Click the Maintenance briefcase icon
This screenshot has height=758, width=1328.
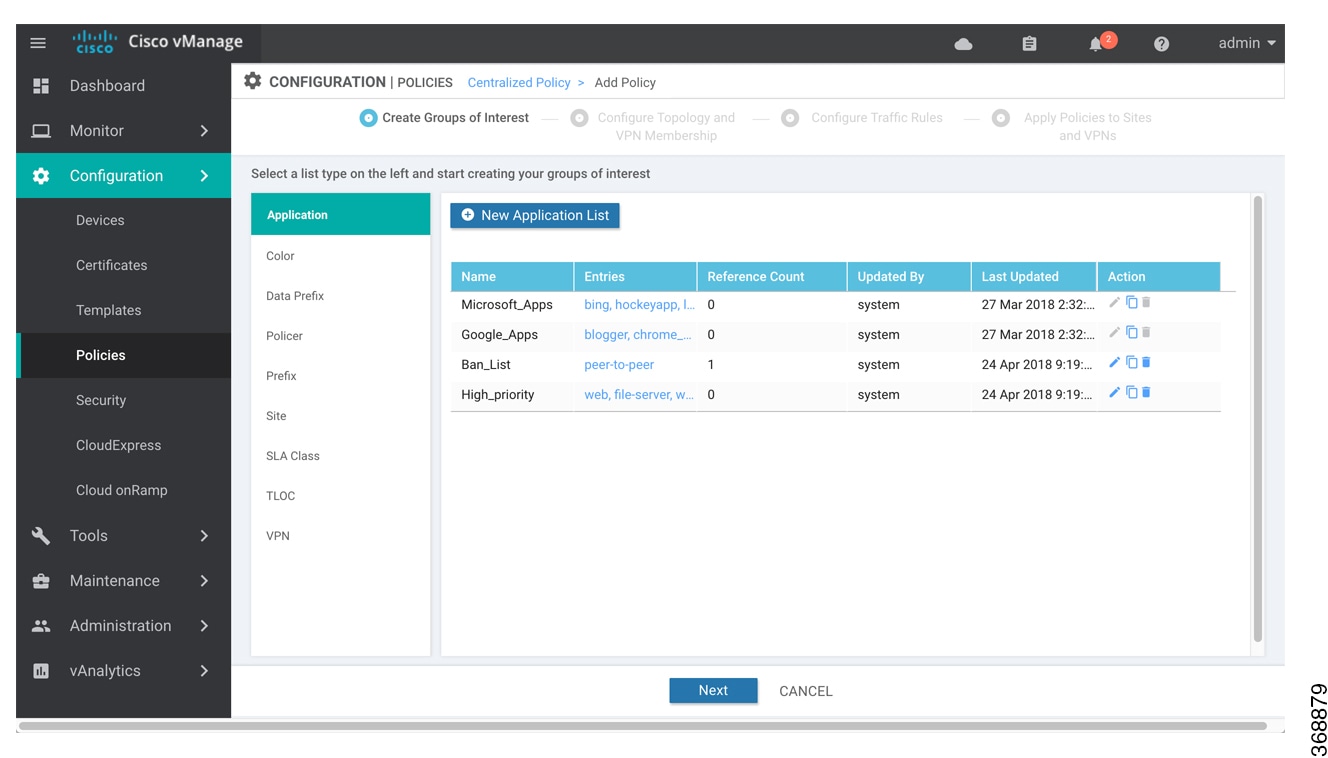[41, 581]
